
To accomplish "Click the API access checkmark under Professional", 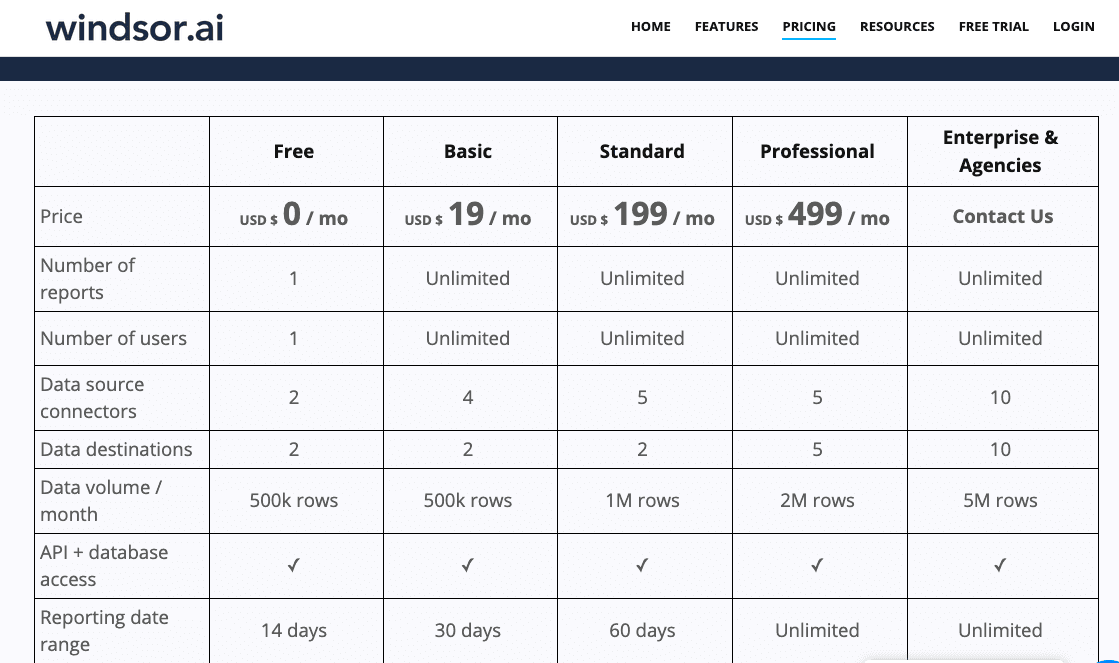I will (x=817, y=565).
